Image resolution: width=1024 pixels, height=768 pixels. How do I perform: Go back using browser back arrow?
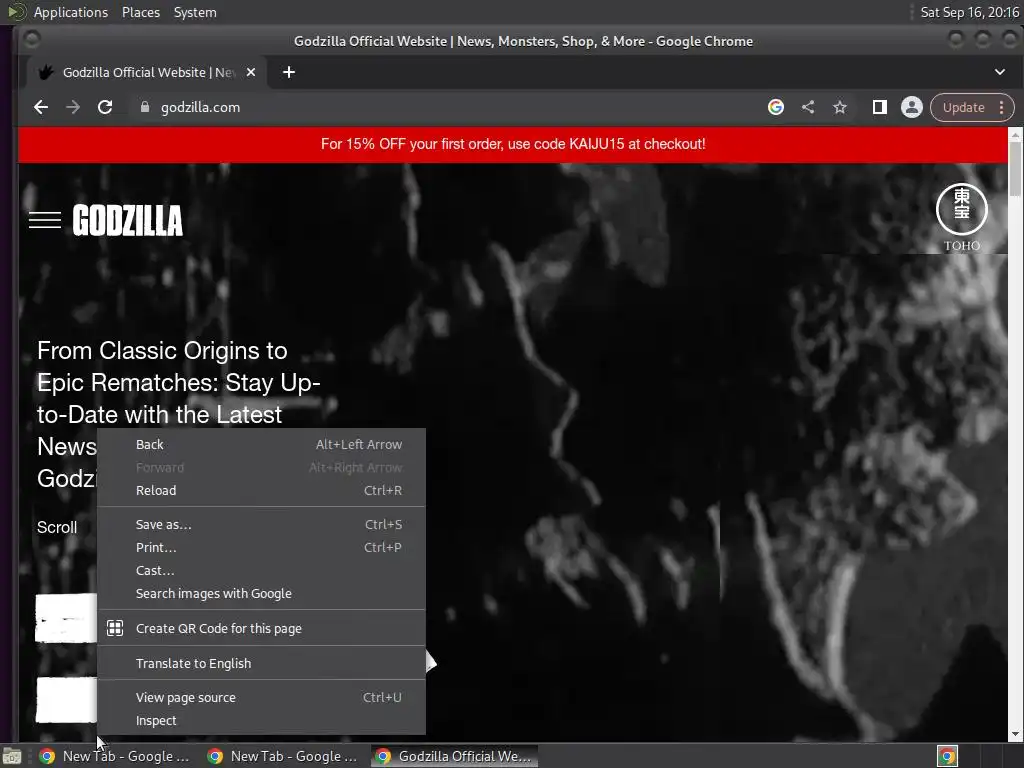coord(40,107)
